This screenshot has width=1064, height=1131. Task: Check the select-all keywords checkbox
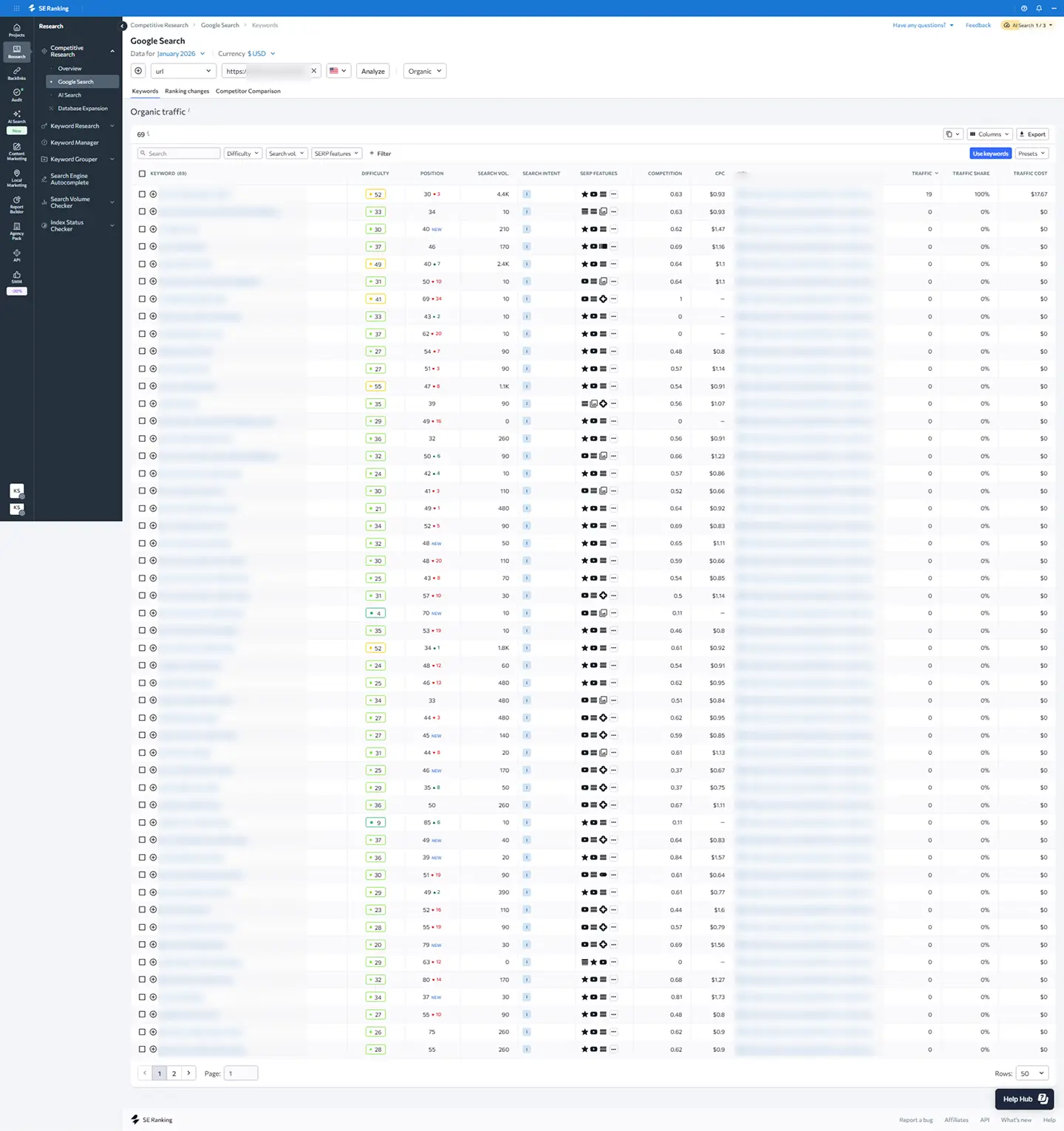[x=142, y=173]
